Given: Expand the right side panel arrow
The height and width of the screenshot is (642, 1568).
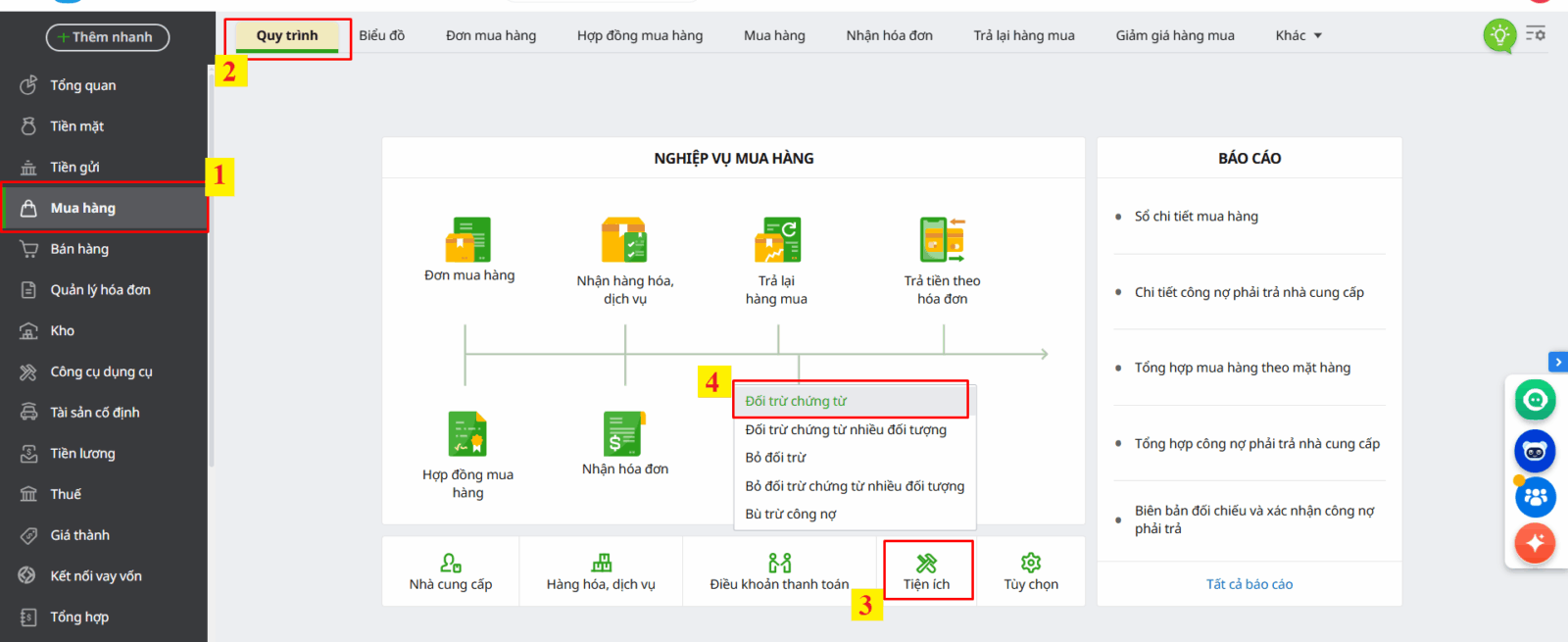Looking at the screenshot, I should click(1557, 362).
